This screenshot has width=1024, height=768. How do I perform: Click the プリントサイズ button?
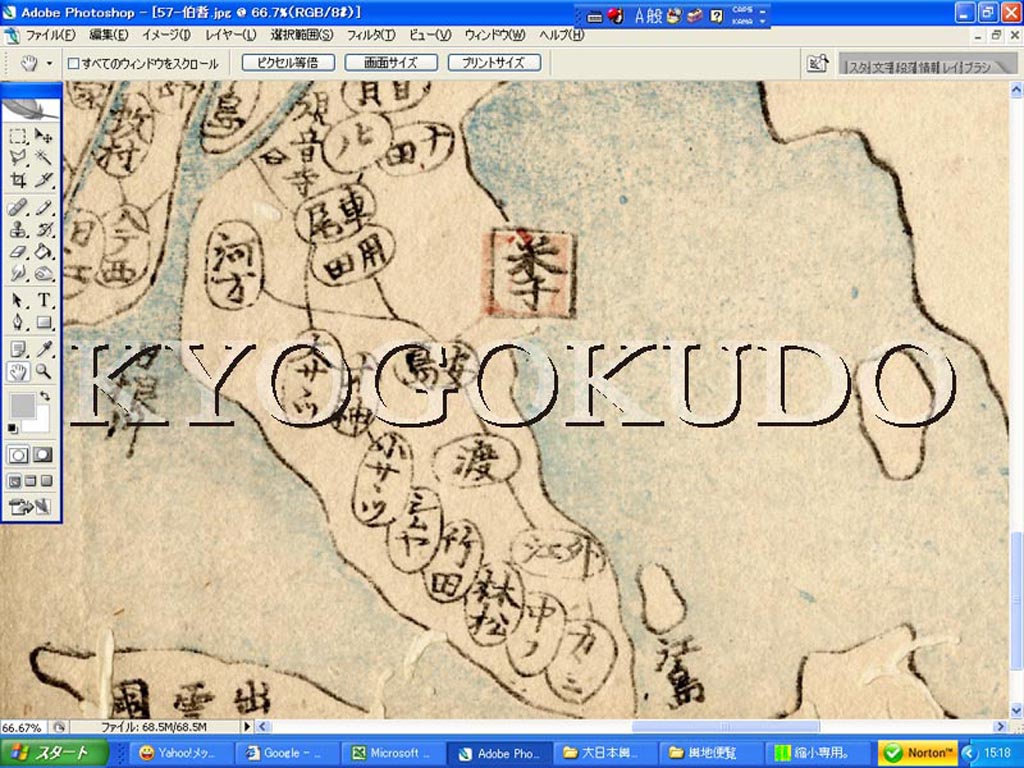tap(494, 63)
